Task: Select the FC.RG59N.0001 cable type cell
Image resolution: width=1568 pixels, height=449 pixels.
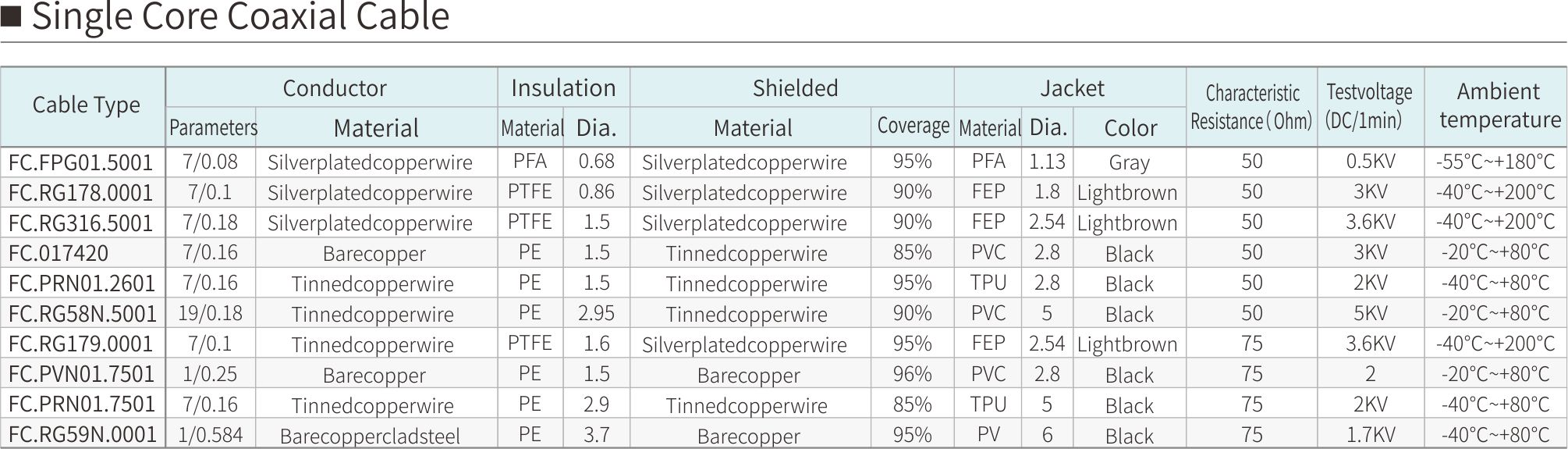Action: (83, 435)
